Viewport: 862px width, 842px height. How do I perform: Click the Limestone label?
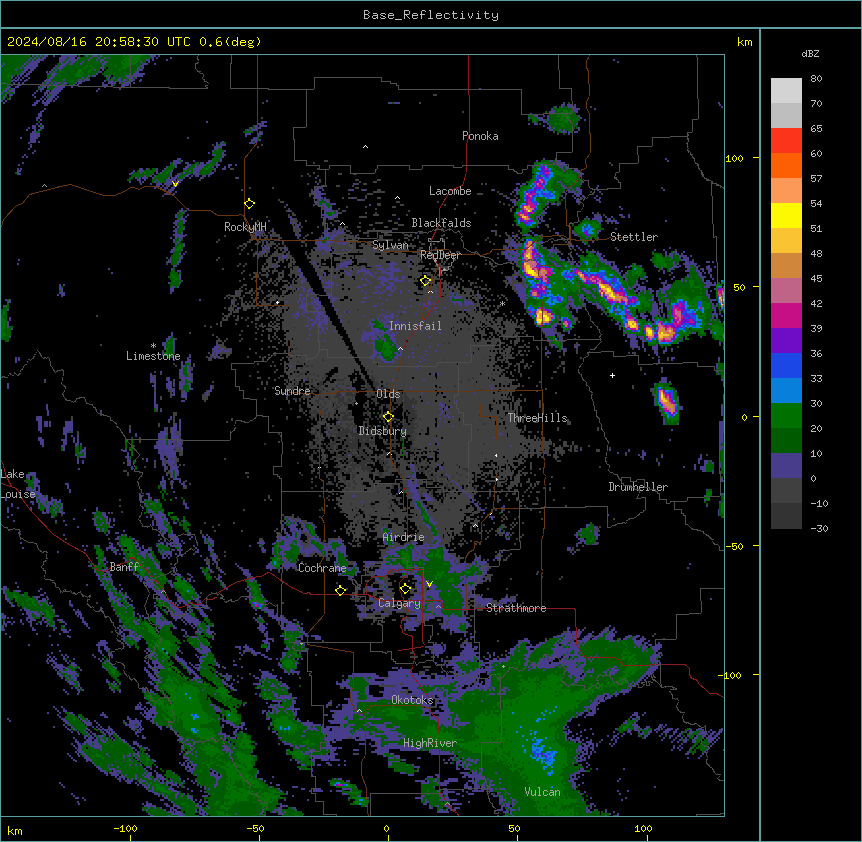coord(153,356)
